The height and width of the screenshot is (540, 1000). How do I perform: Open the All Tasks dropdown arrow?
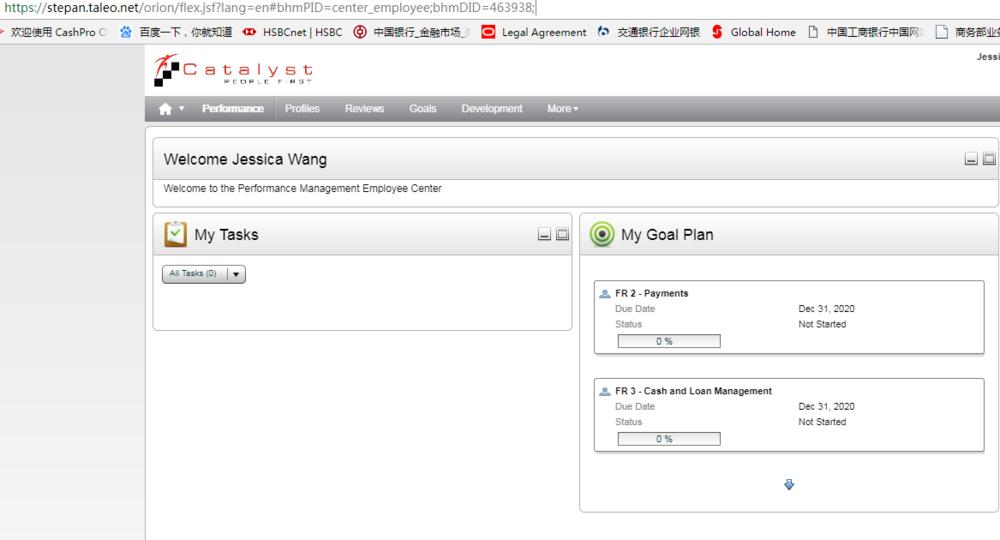pos(236,274)
